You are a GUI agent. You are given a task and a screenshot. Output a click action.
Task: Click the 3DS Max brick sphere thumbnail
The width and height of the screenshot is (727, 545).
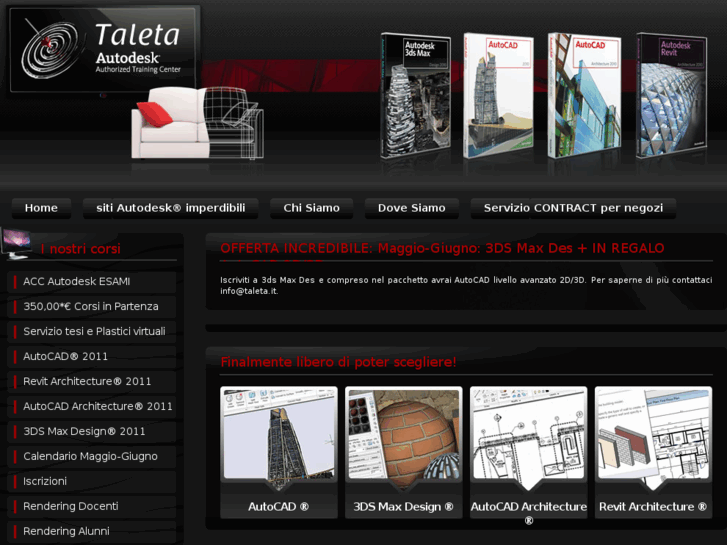403,434
